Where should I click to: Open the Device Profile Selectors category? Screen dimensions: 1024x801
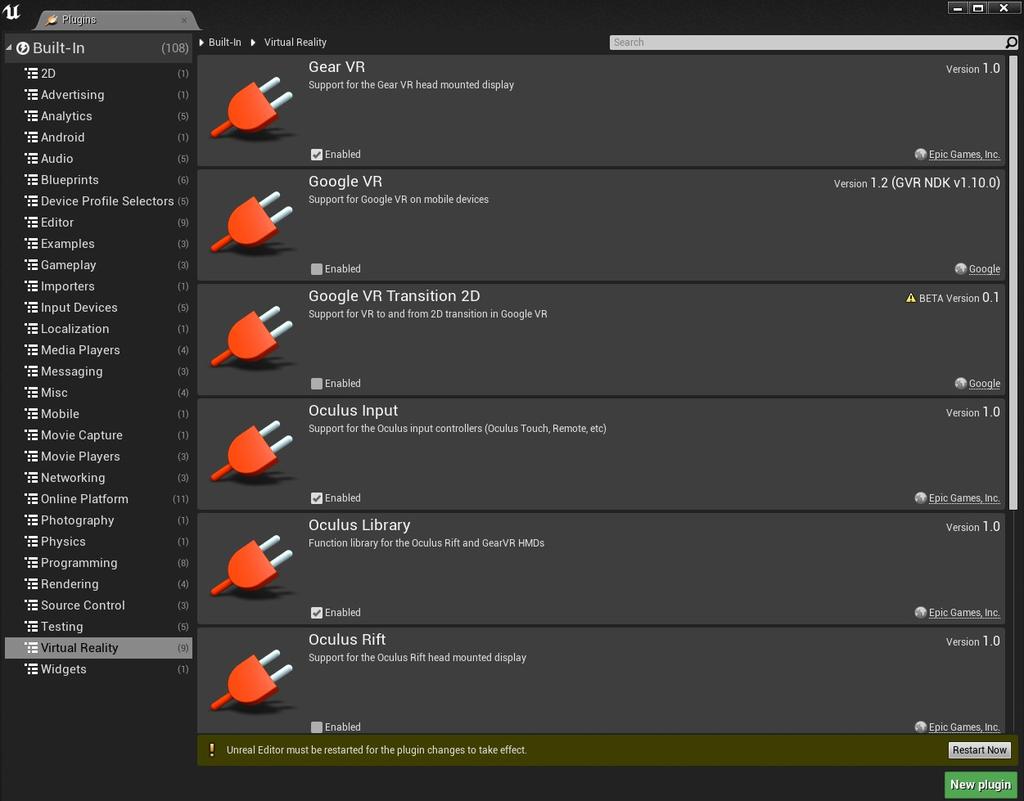click(x=99, y=201)
